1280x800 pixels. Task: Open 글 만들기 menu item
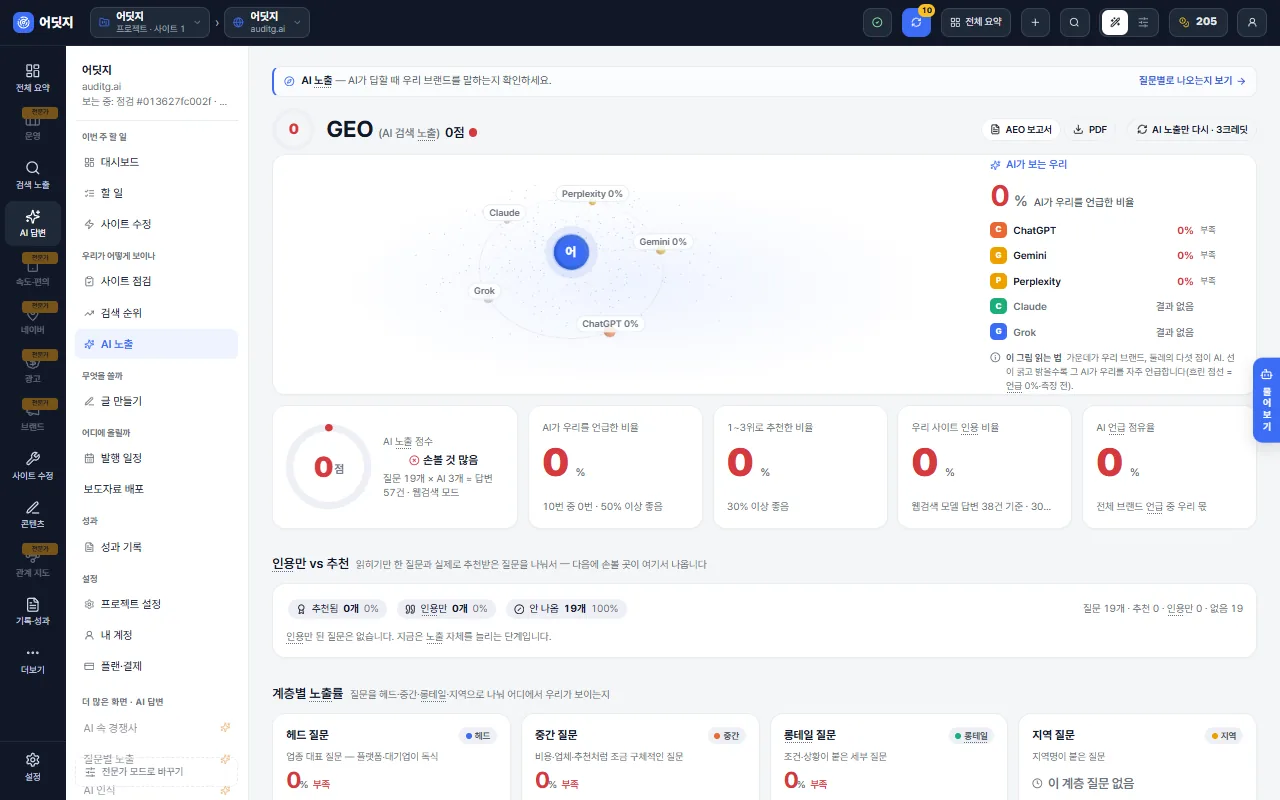(x=156, y=401)
